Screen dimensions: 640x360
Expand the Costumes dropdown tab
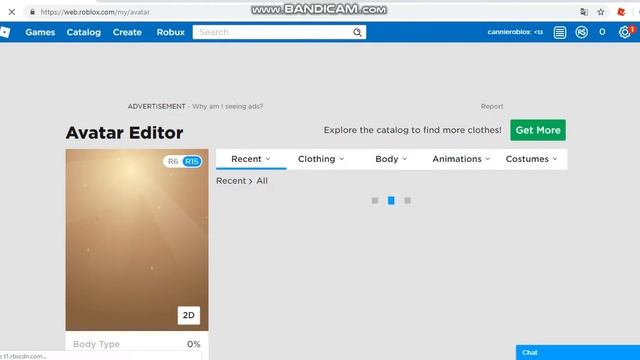click(x=531, y=159)
